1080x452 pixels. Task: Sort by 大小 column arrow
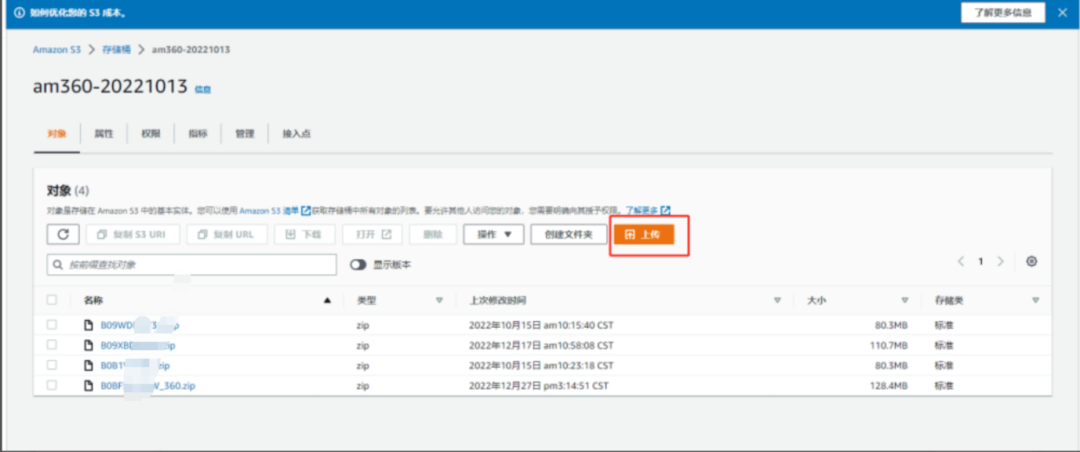[x=905, y=300]
